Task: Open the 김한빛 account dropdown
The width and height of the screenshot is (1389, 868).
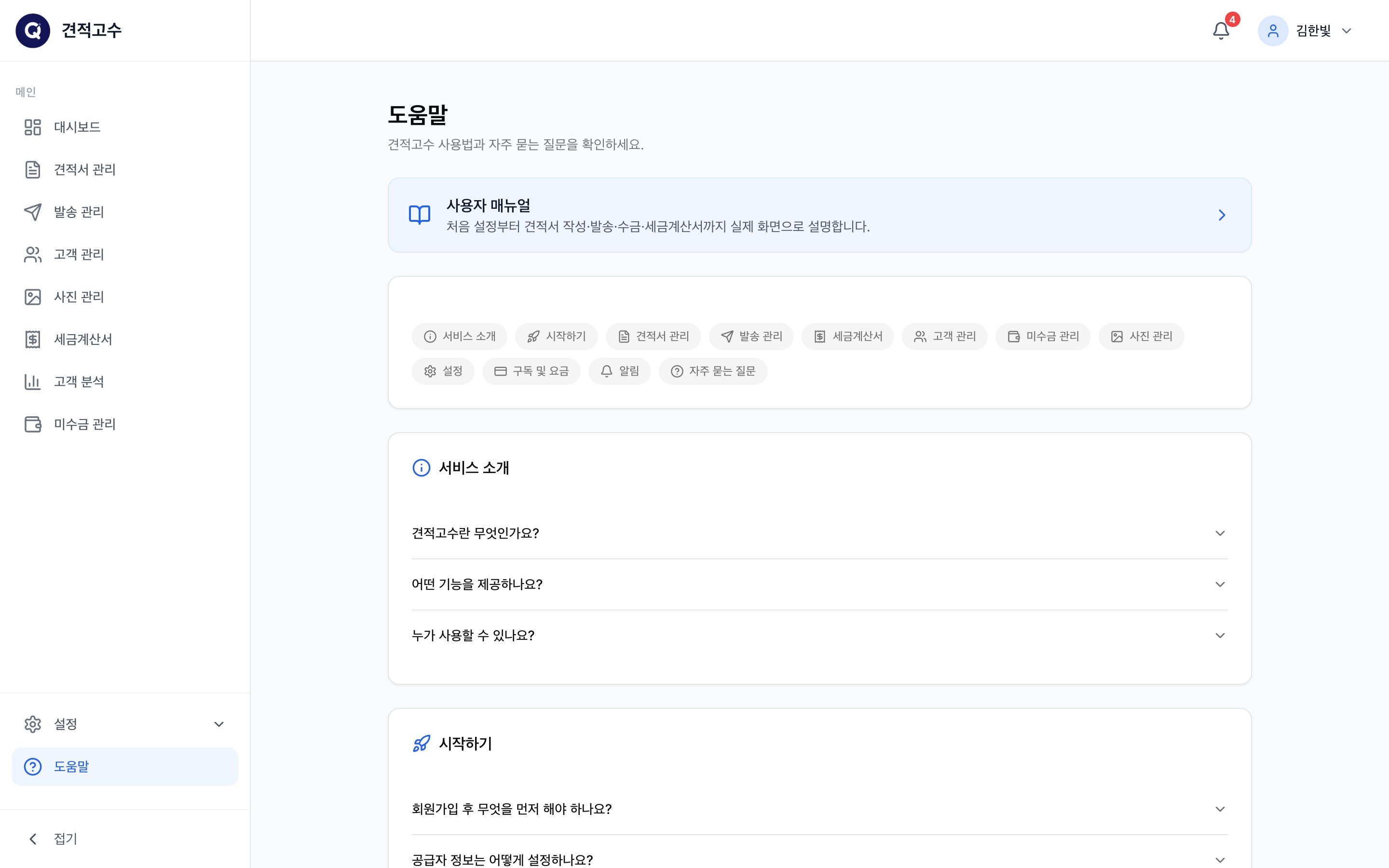Action: pyautogui.click(x=1306, y=30)
